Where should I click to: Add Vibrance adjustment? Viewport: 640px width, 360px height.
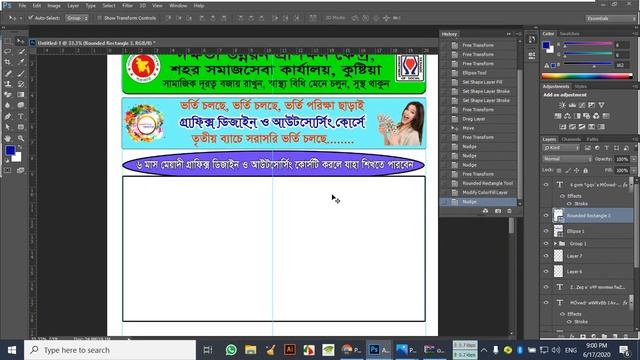602,105
